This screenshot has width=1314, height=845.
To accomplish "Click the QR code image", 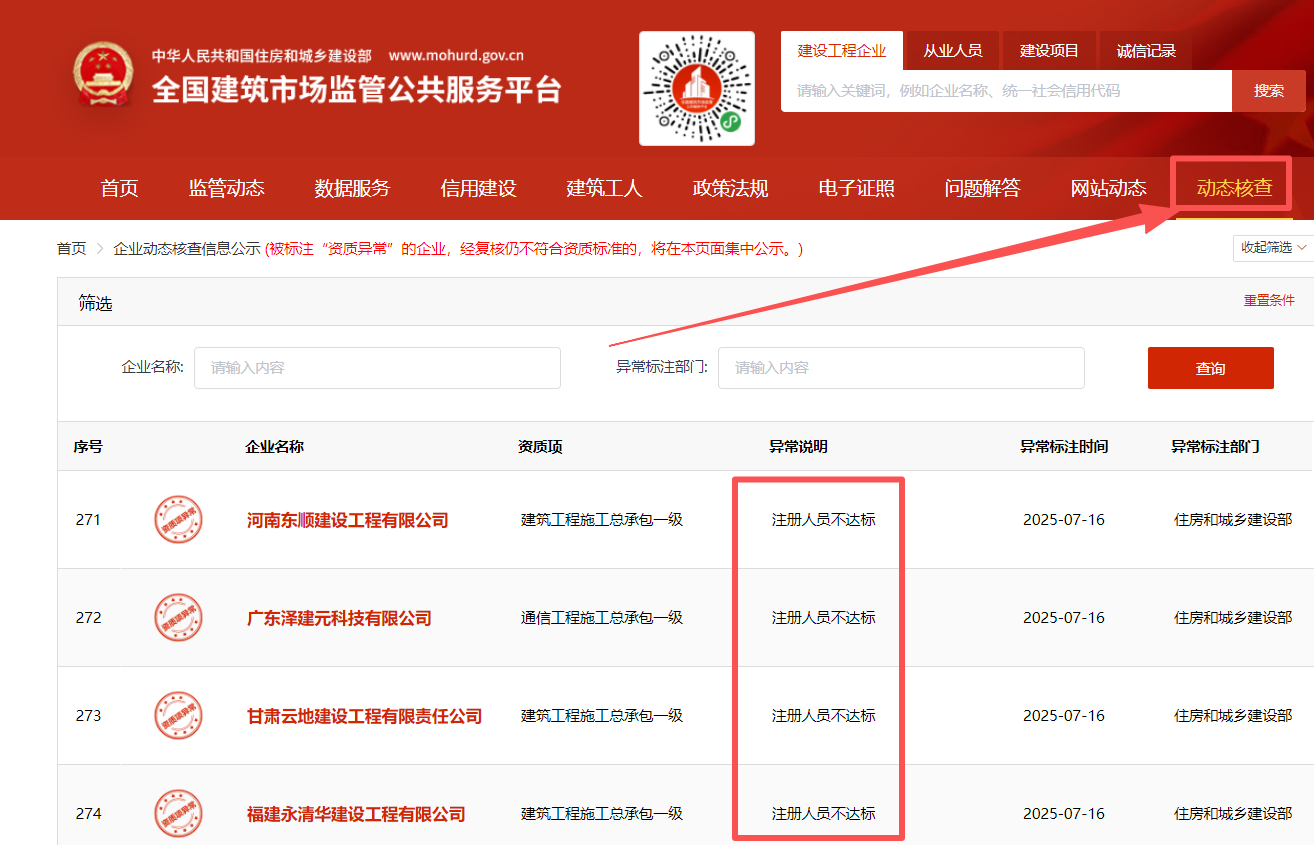I will click(697, 89).
